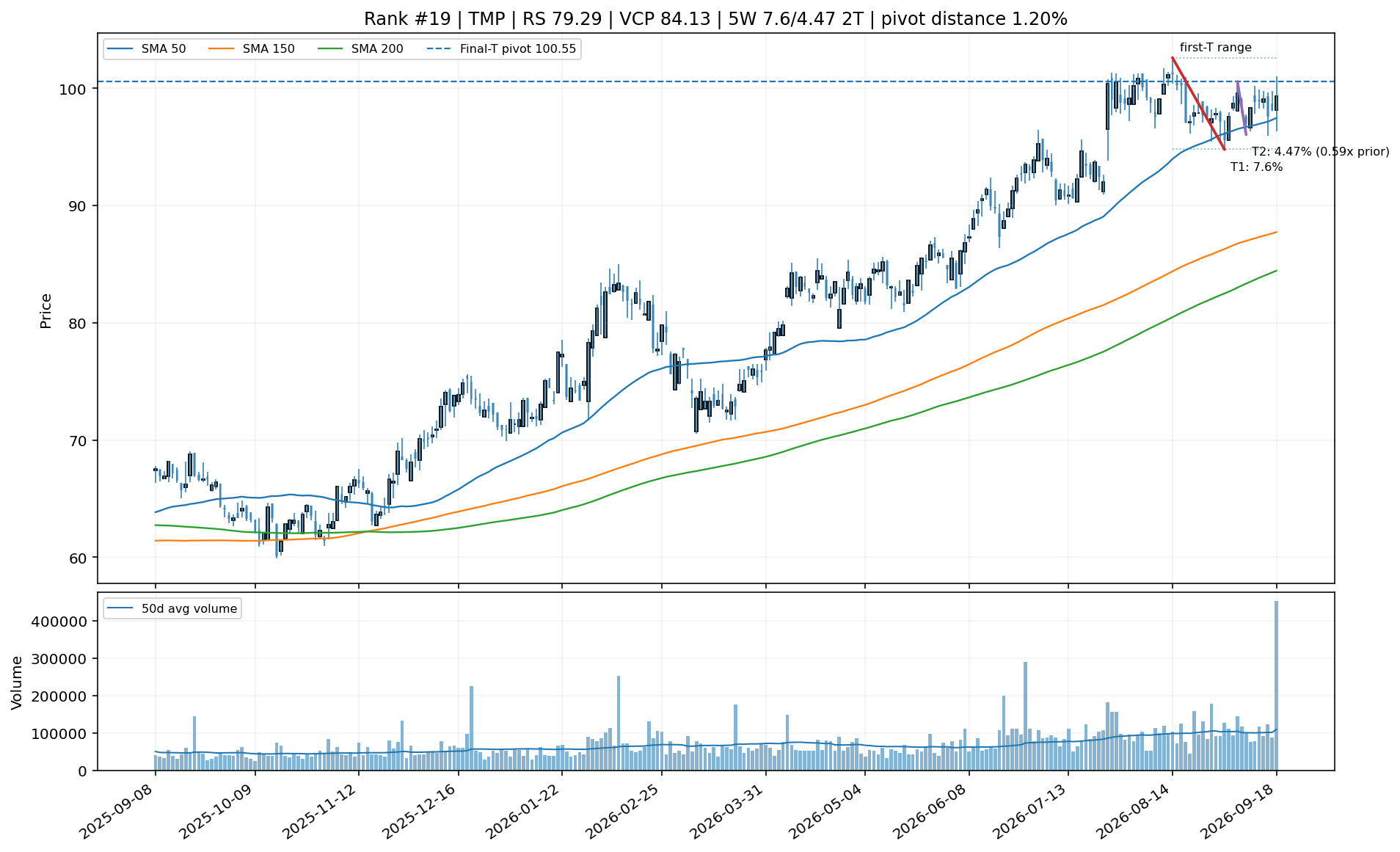
Task: Click the red T1 contraction trend line
Action: point(1198,103)
